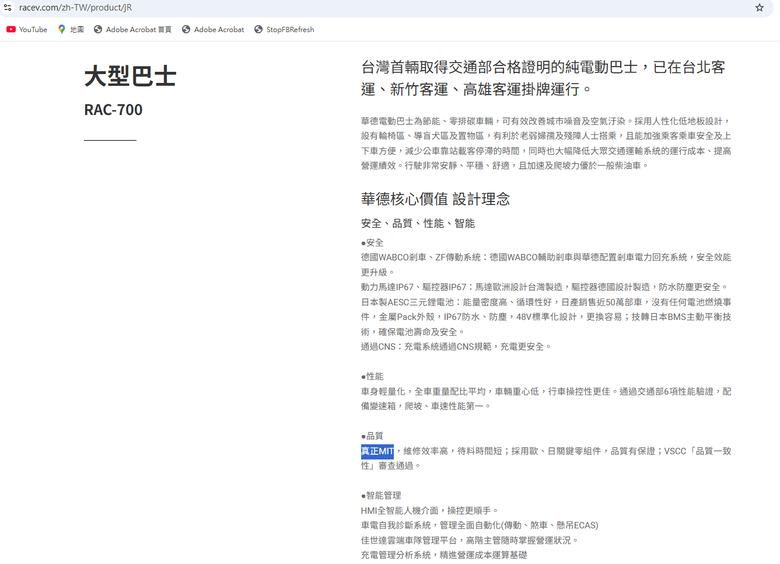Click the 大型巴士 page heading
This screenshot has height=564, width=780.
point(130,77)
